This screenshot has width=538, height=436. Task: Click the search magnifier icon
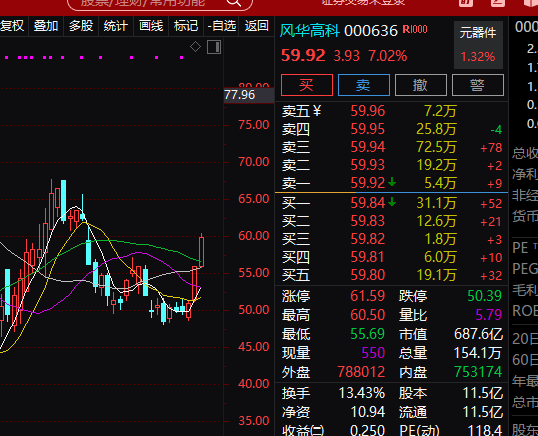click(234, 3)
